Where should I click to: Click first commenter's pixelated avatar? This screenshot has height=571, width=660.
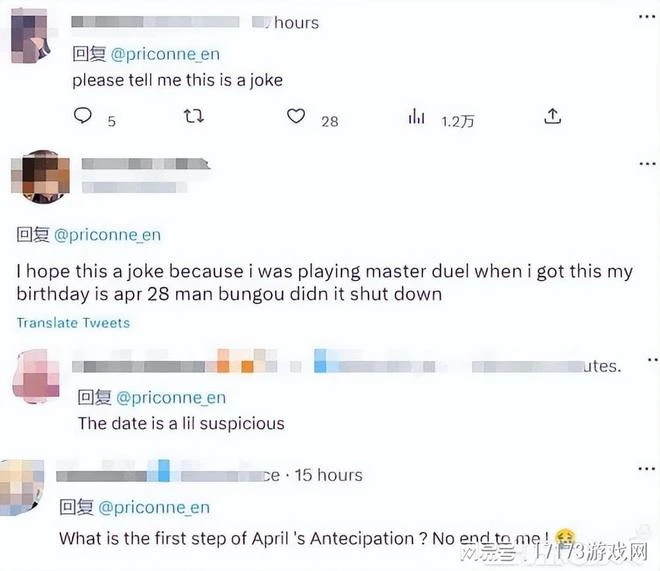pyautogui.click(x=31, y=37)
